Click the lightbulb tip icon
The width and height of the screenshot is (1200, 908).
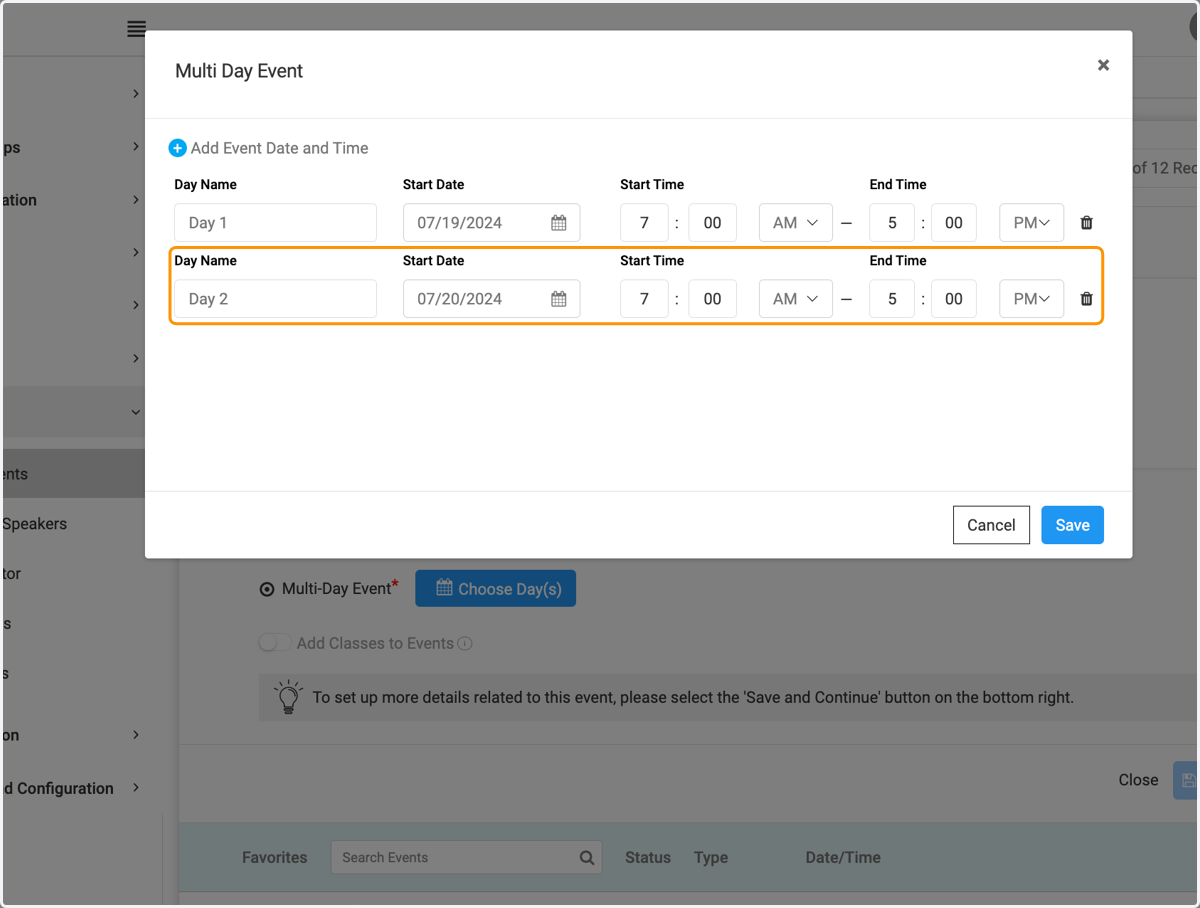tap(288, 697)
